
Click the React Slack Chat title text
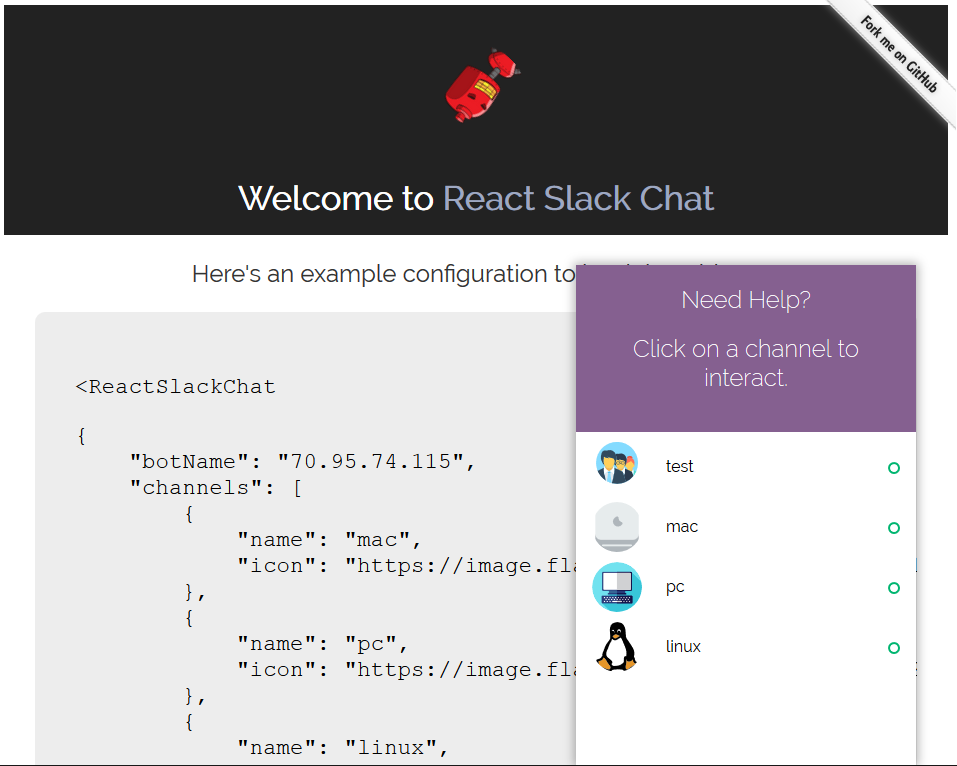click(x=578, y=198)
